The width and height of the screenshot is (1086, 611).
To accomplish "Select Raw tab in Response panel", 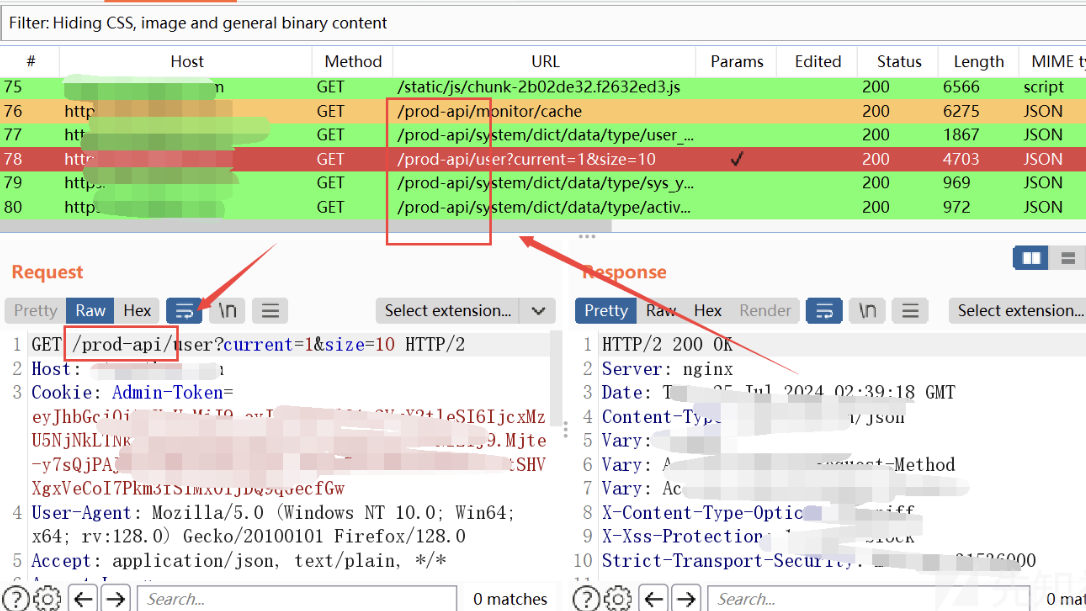I will [x=661, y=311].
